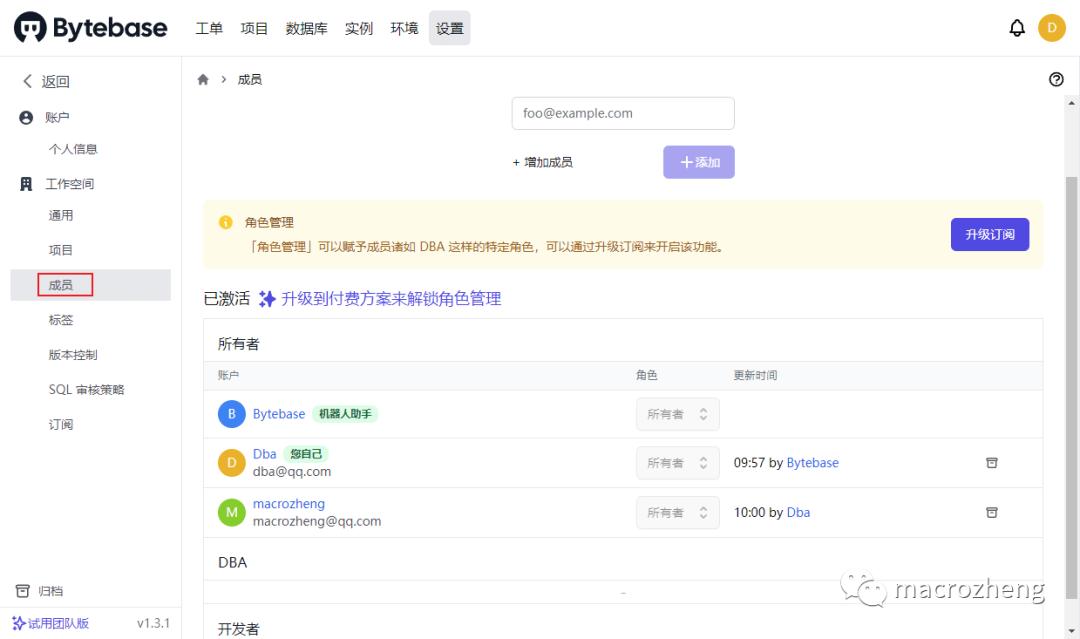The height and width of the screenshot is (639, 1080).
Task: Click the home icon in breadcrumb
Action: click(x=202, y=78)
